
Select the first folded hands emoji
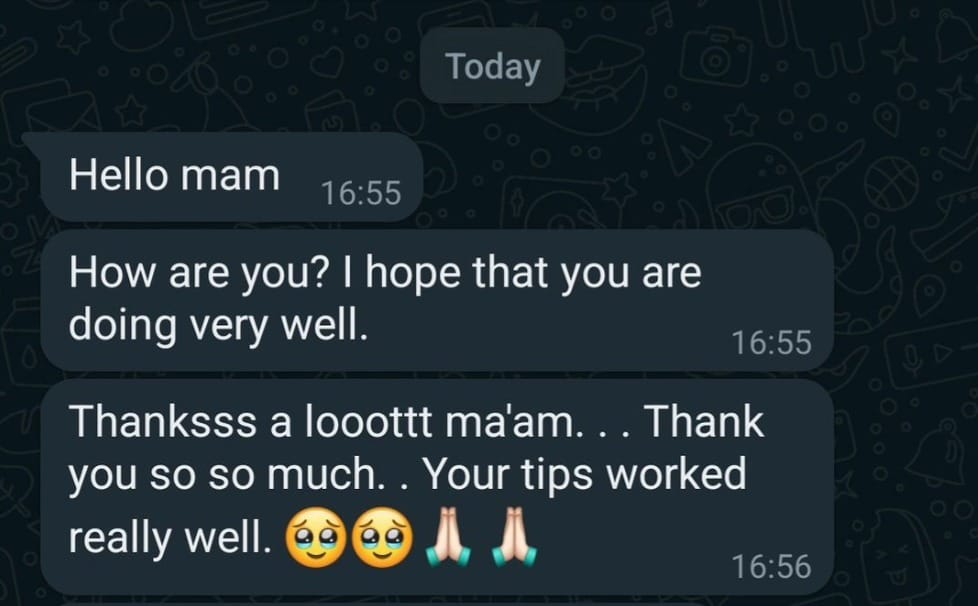(x=447, y=537)
